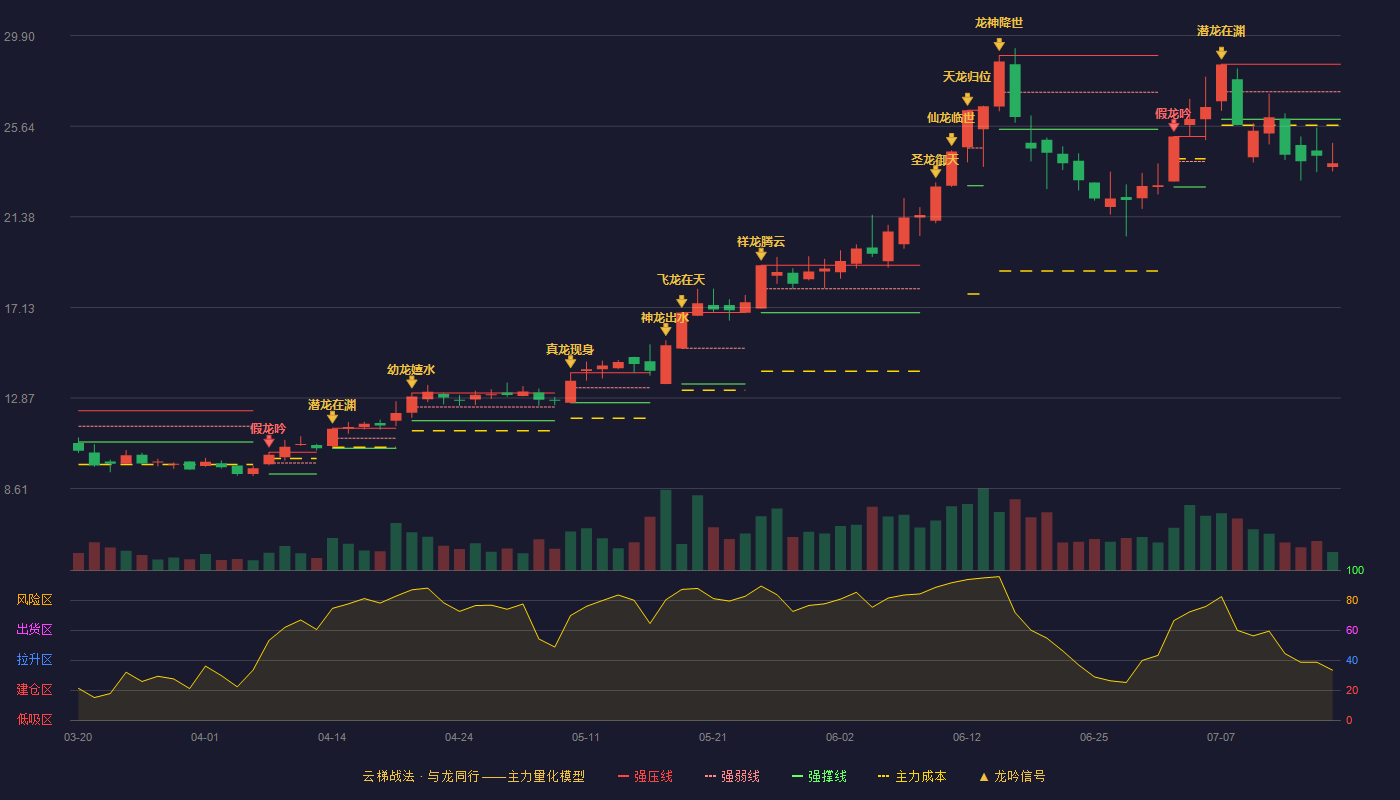Click the 龙神降世 signal text label
This screenshot has width=1400, height=800.
pyautogui.click(x=999, y=23)
